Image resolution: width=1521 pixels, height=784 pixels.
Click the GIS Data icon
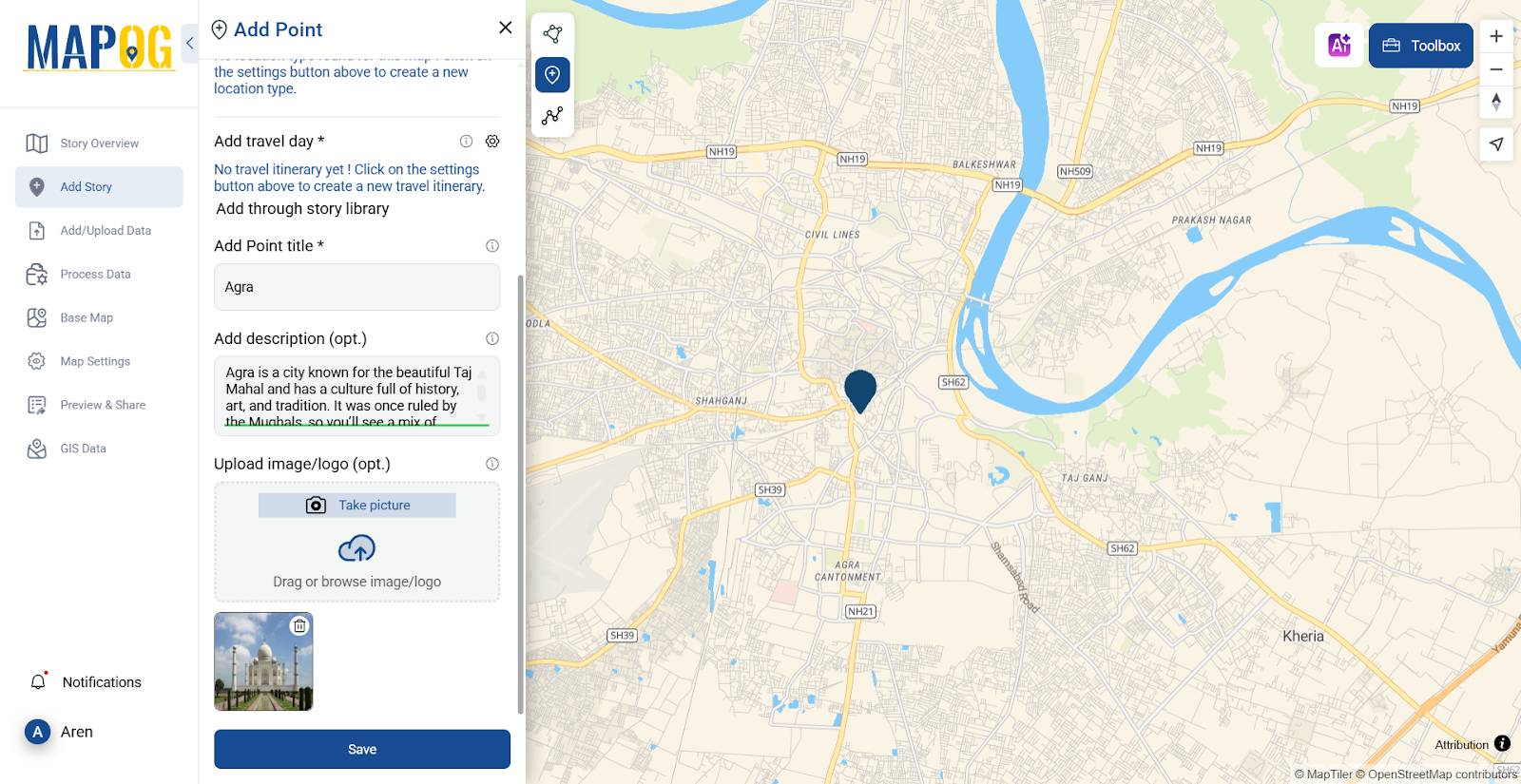pos(37,449)
